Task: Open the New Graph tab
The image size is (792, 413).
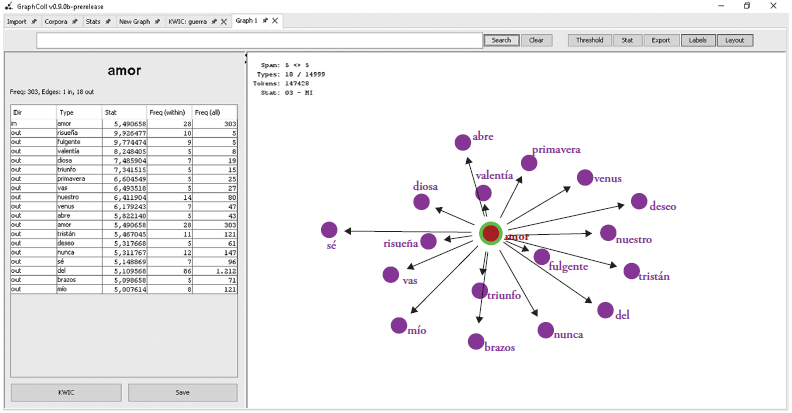Action: pyautogui.click(x=136, y=21)
